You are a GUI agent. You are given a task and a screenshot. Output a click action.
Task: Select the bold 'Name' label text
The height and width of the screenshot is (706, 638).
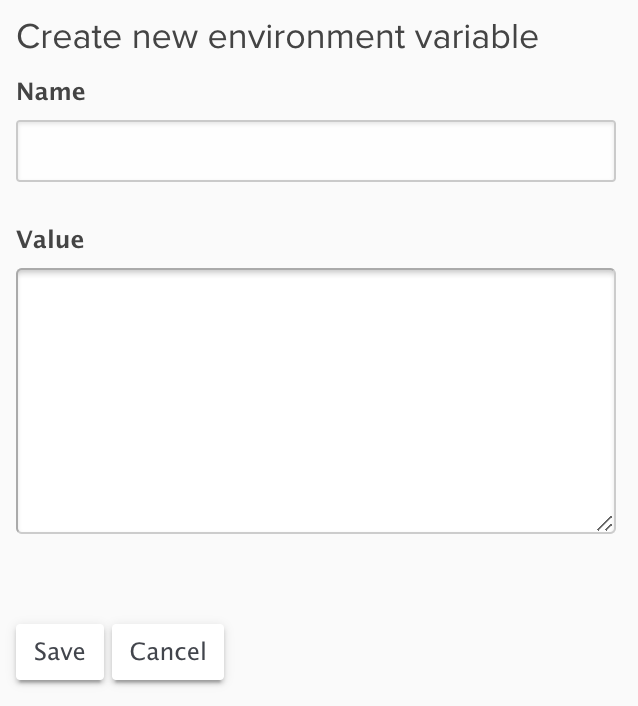point(51,92)
